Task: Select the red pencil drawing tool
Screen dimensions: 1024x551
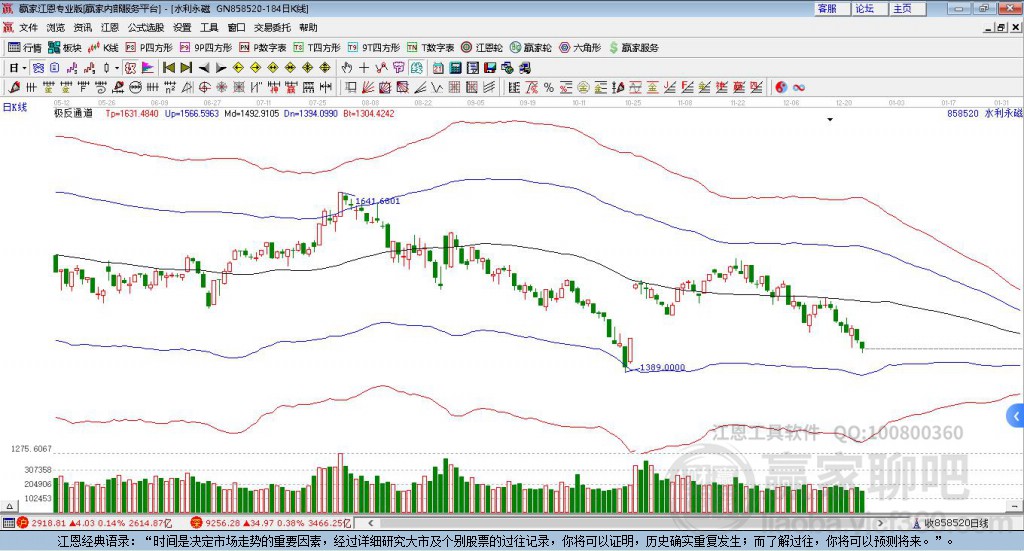Action: click(14, 87)
